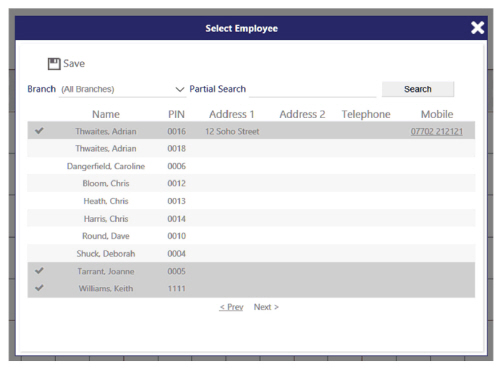Uncheck the Tarrant, Joanne checkmark
The image size is (502, 369).
click(39, 271)
